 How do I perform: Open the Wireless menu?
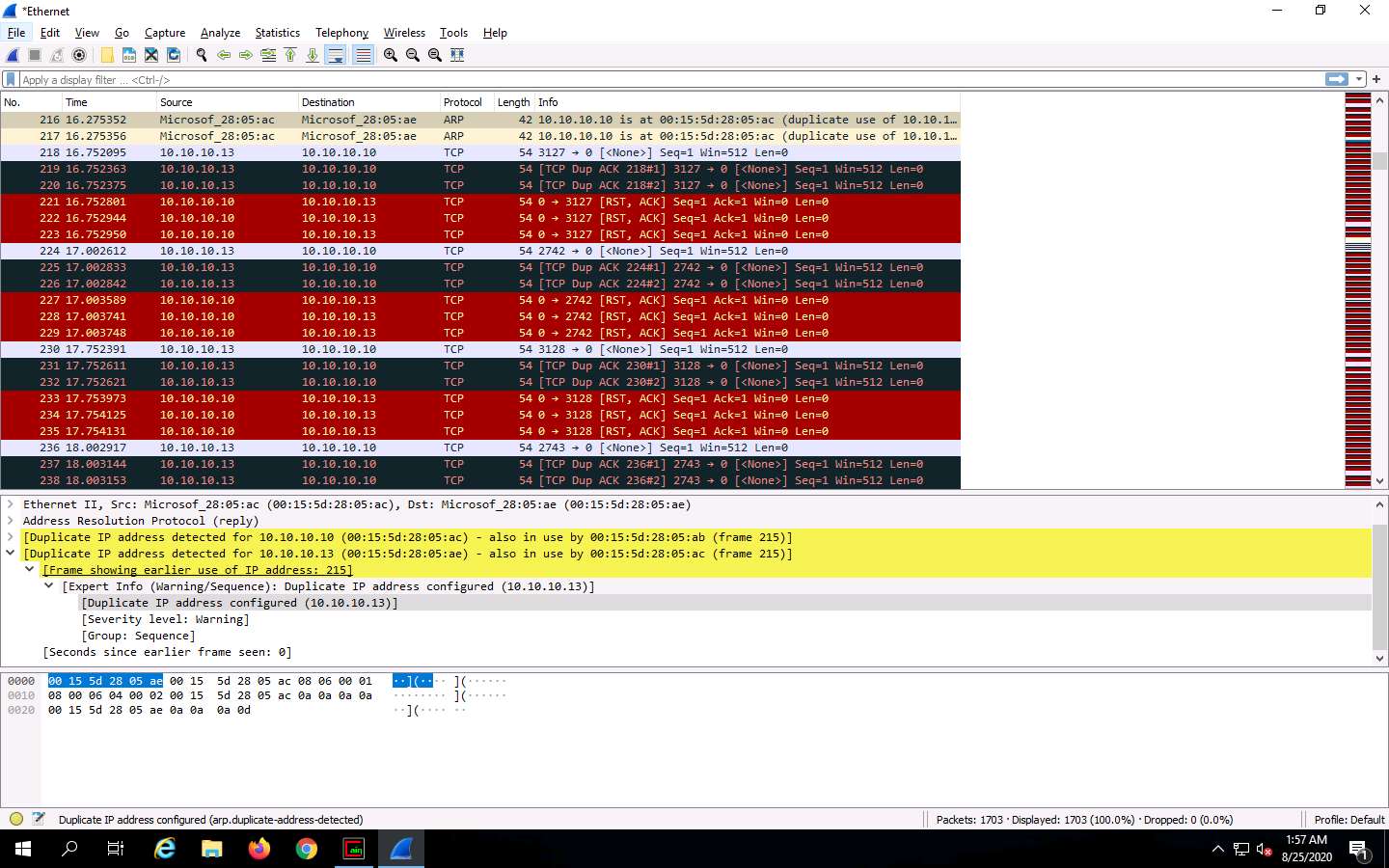point(404,33)
